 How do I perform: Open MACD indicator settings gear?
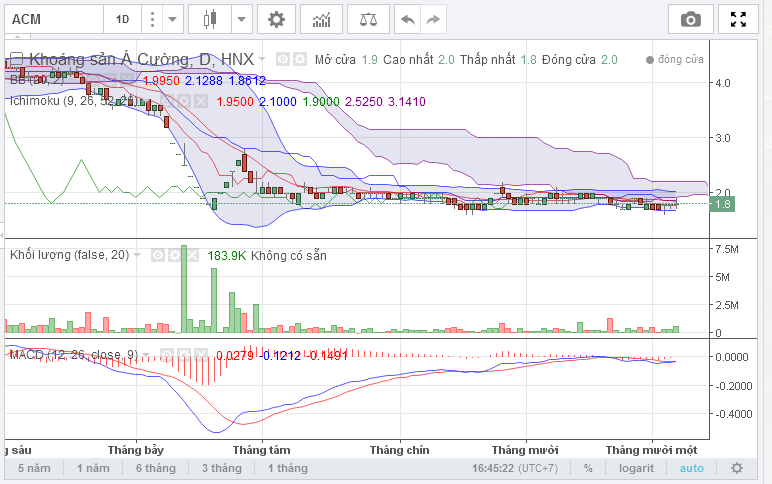point(184,355)
